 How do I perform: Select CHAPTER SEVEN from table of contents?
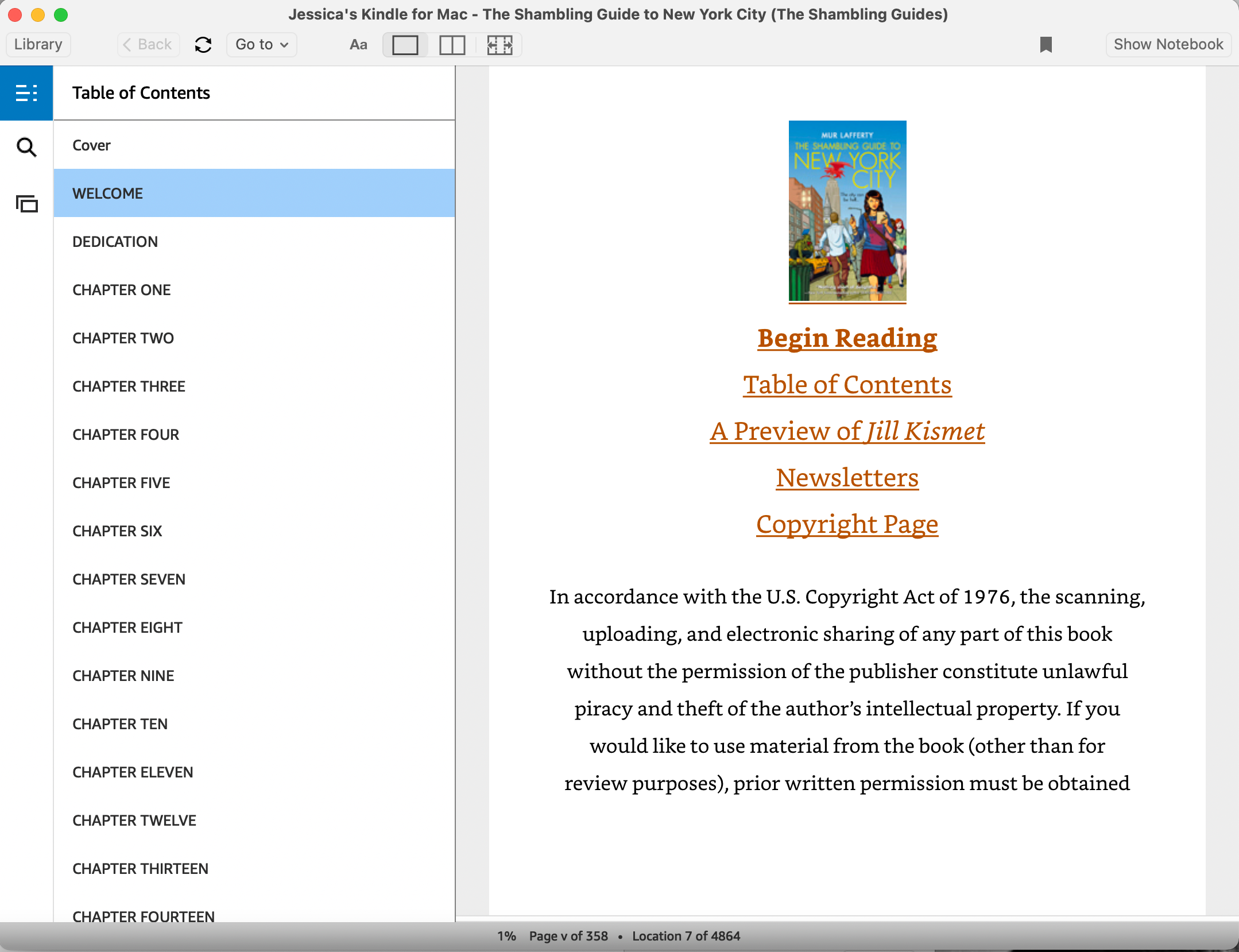pyautogui.click(x=128, y=579)
